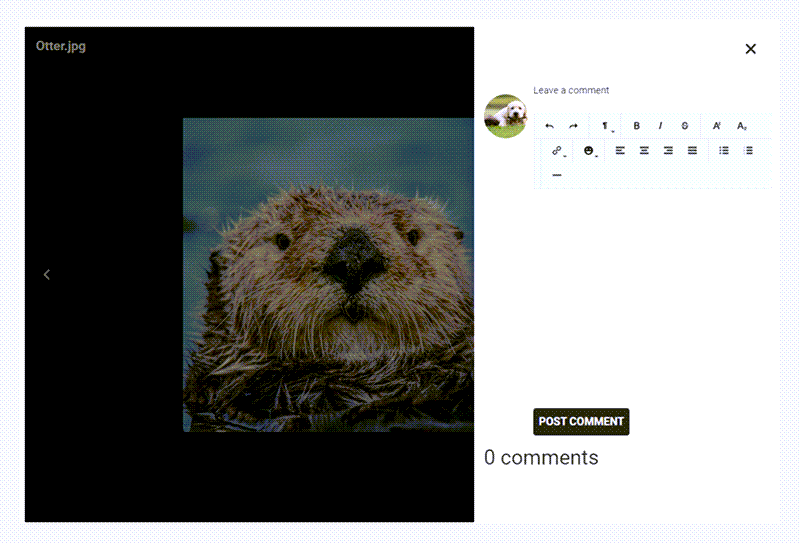800x543 pixels.
Task: Apply subscript formatting
Action: [742, 126]
